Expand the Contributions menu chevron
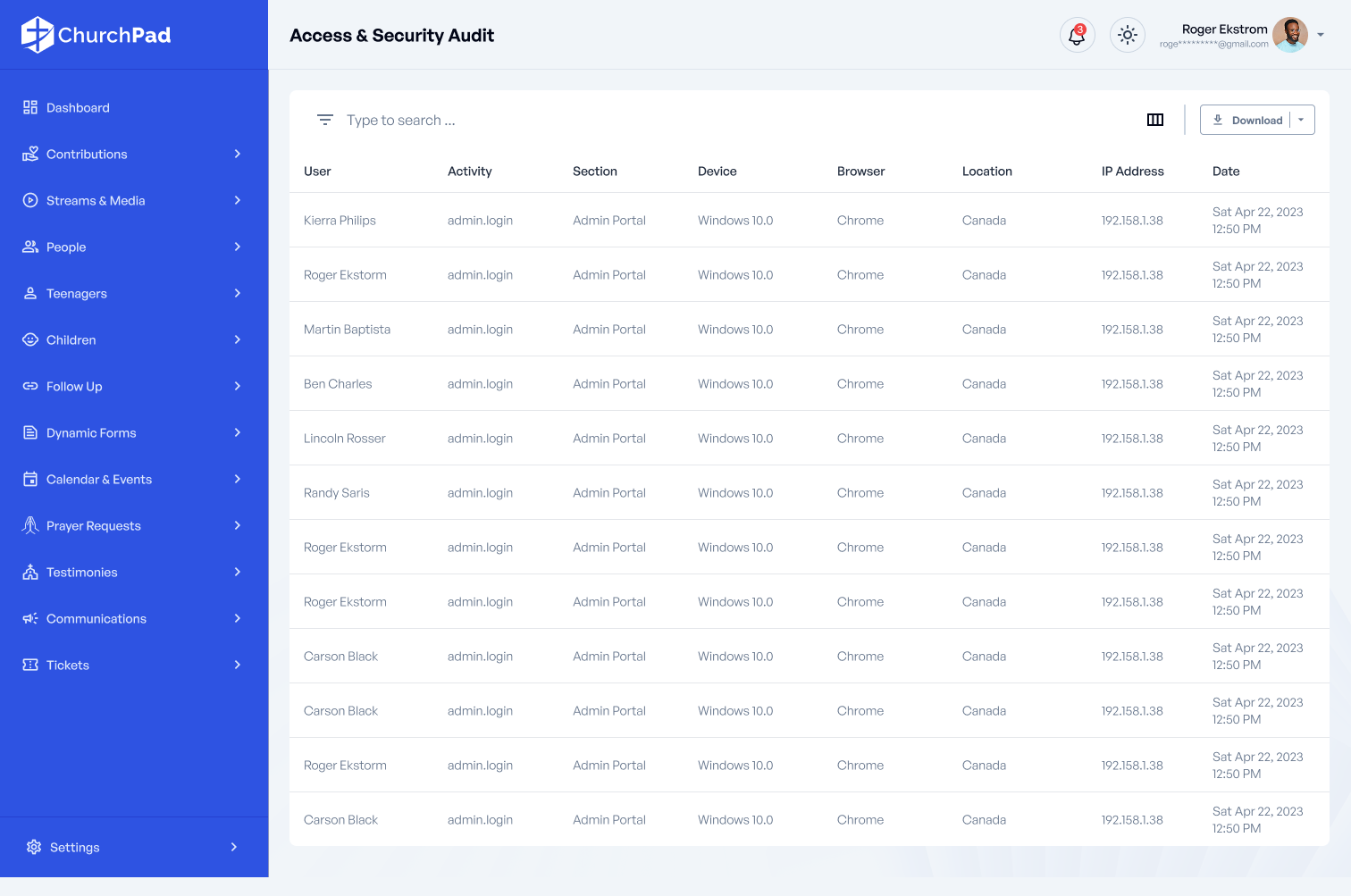This screenshot has width=1351, height=896. pos(238,154)
